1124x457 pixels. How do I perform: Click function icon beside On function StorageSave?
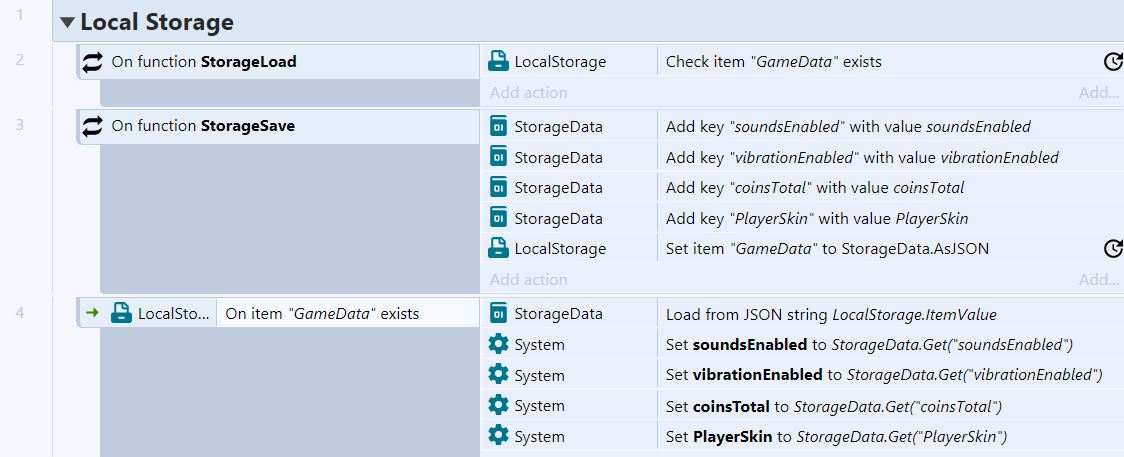pyautogui.click(x=92, y=127)
